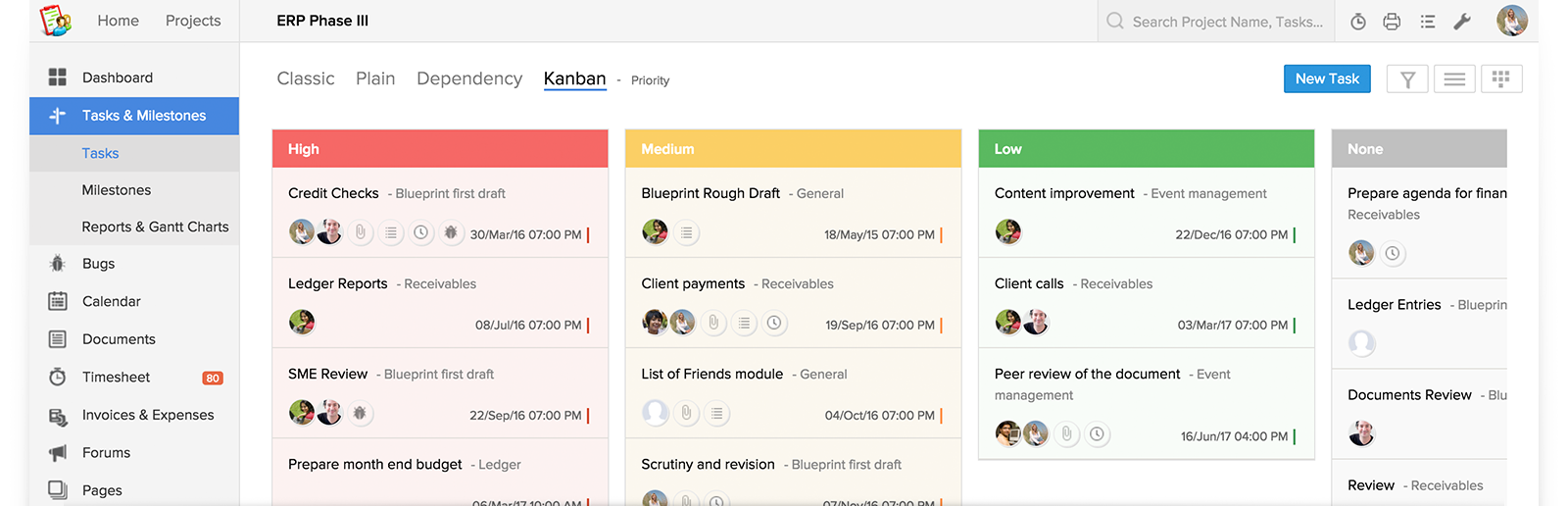Open Reports & Gantt Charts link

155,227
